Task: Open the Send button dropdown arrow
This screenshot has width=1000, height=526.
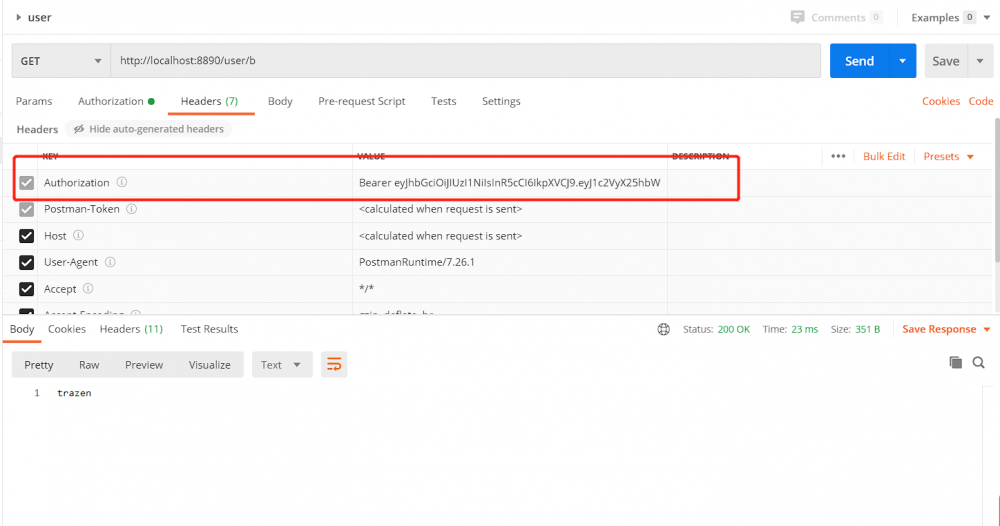Action: point(902,61)
